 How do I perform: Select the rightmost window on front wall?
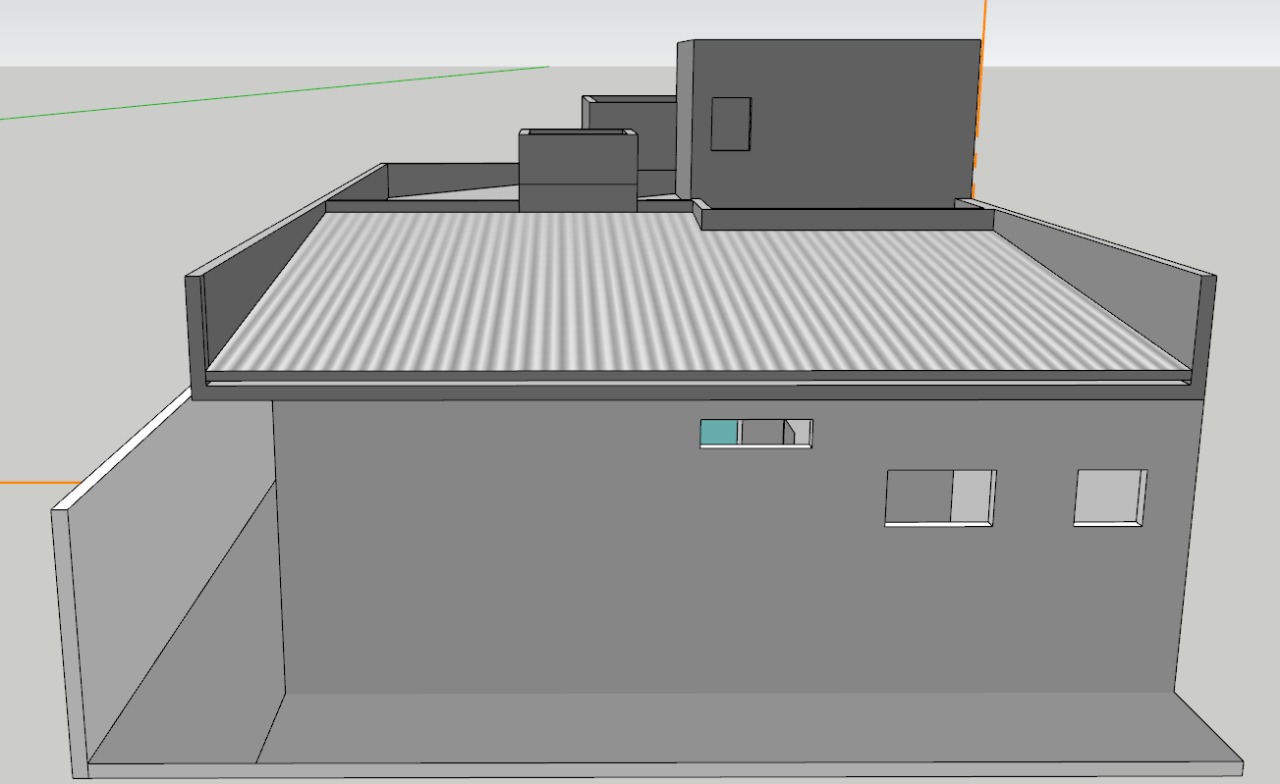[1107, 496]
